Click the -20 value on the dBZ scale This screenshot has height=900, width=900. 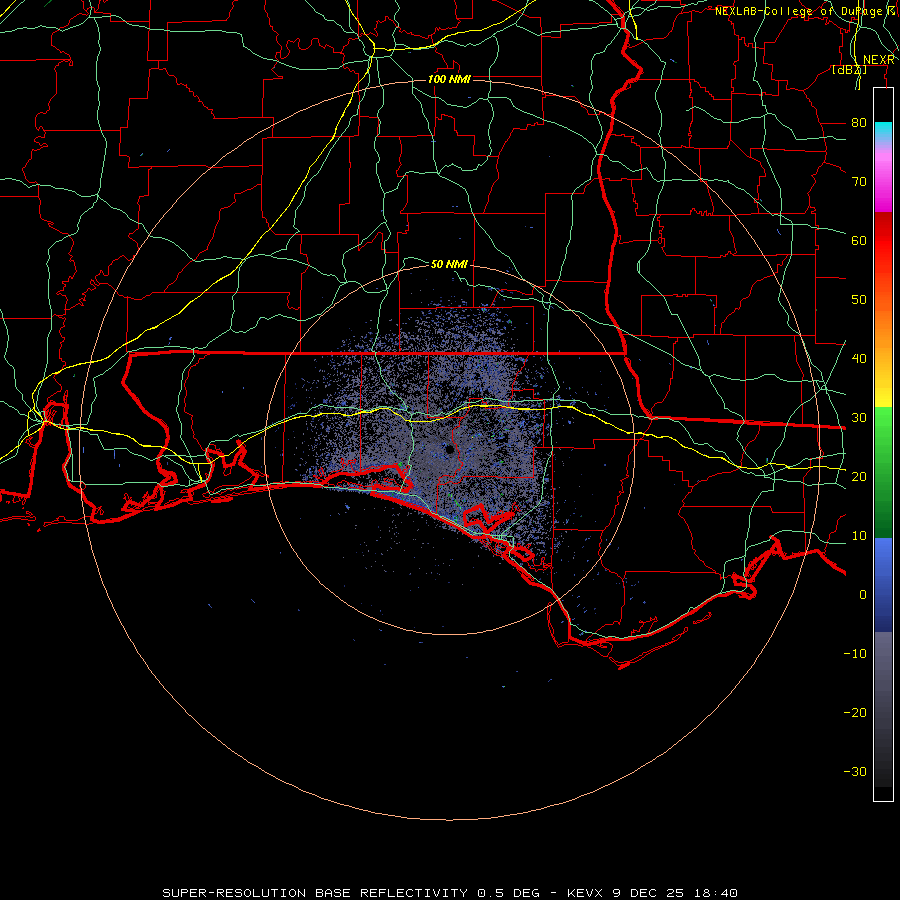click(855, 713)
